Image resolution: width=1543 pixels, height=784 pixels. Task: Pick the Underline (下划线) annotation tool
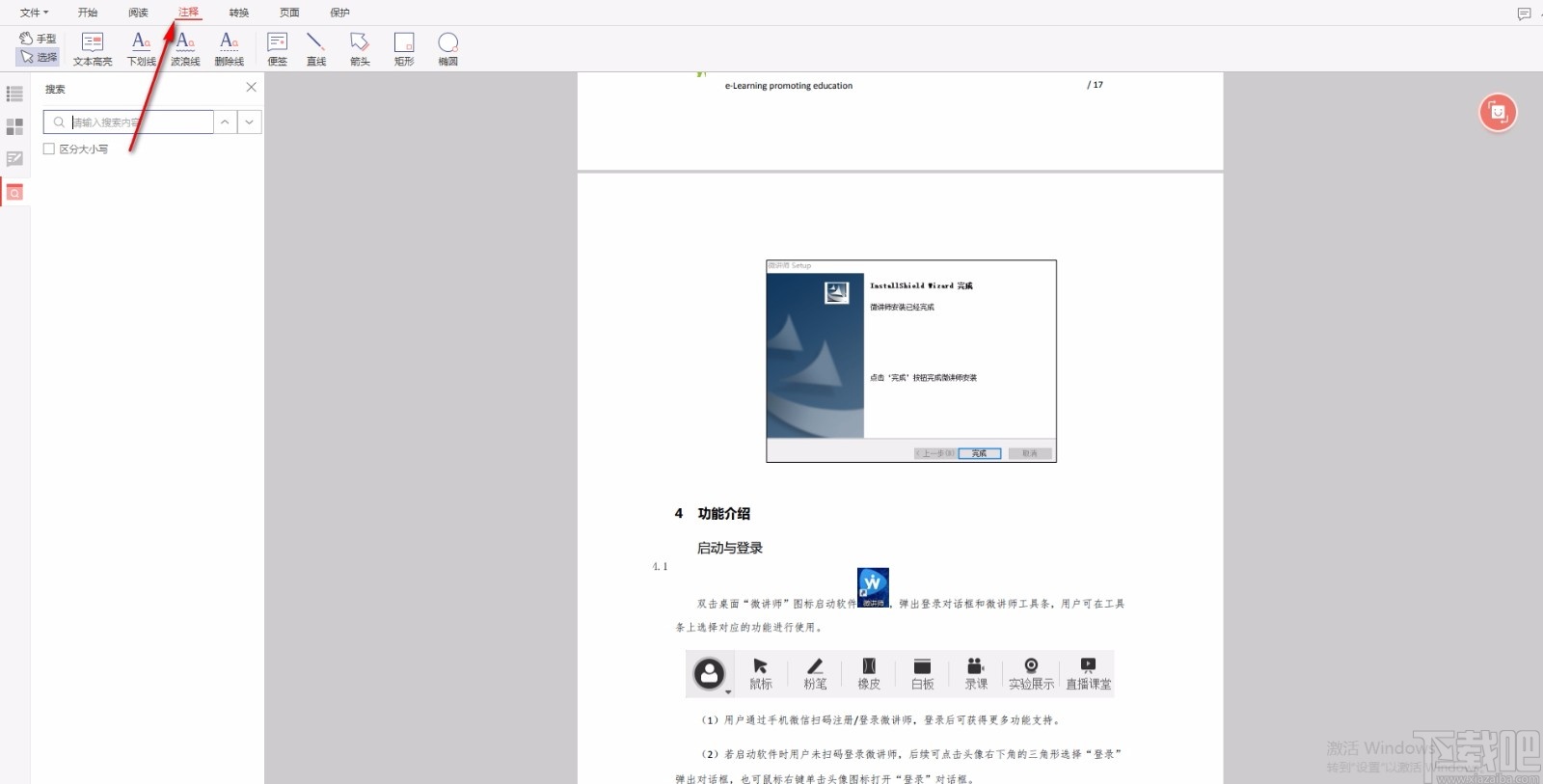[141, 48]
